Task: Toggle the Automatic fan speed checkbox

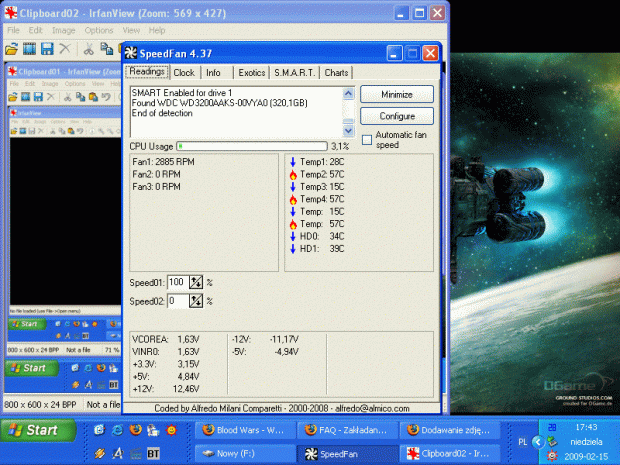Action: pyautogui.click(x=367, y=140)
